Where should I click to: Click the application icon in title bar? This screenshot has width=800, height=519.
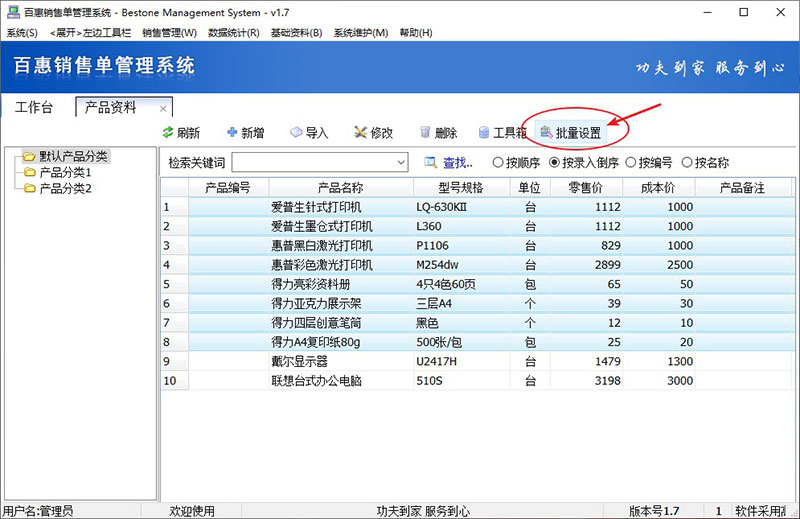pos(13,12)
